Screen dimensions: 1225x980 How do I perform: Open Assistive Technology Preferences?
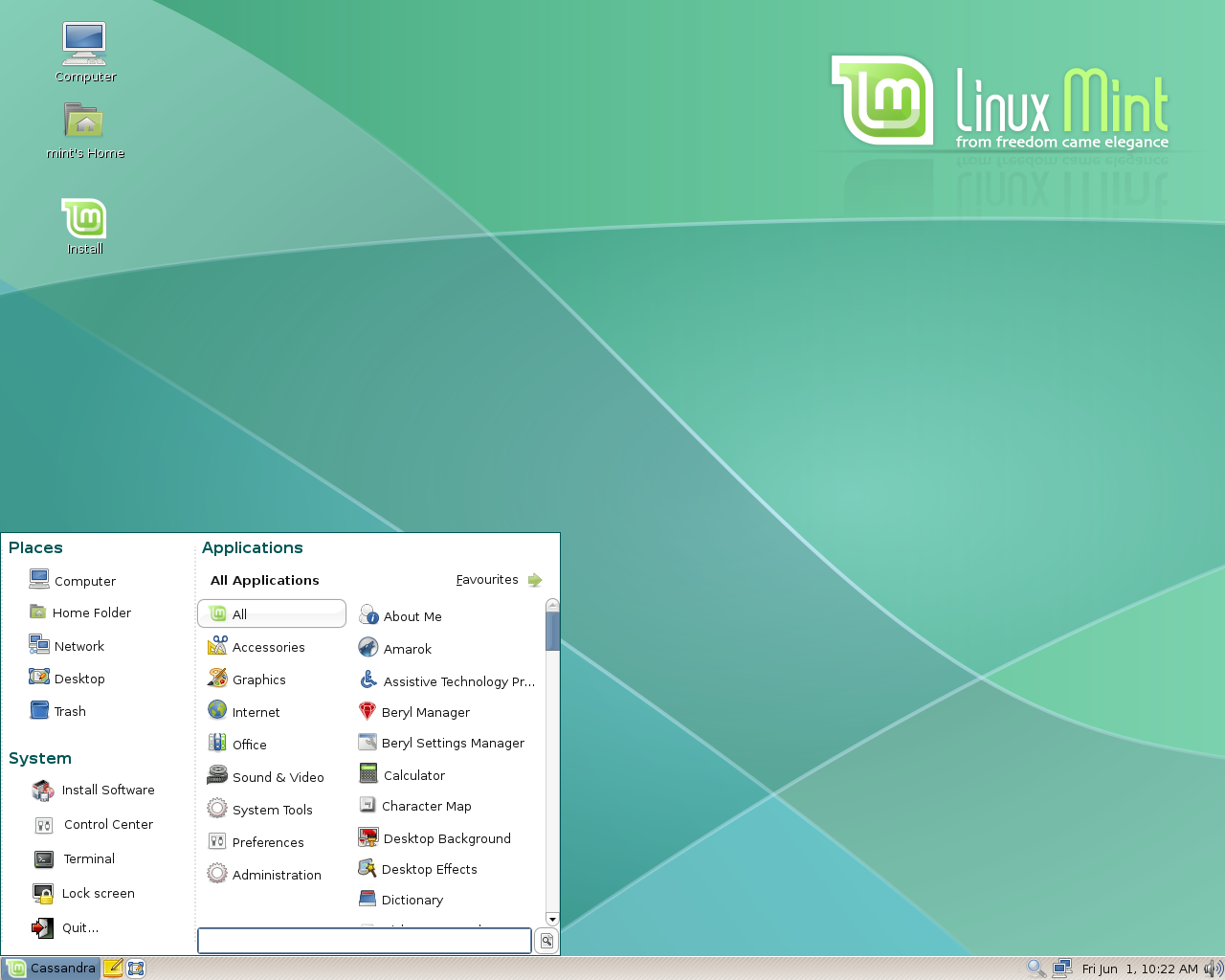[446, 681]
